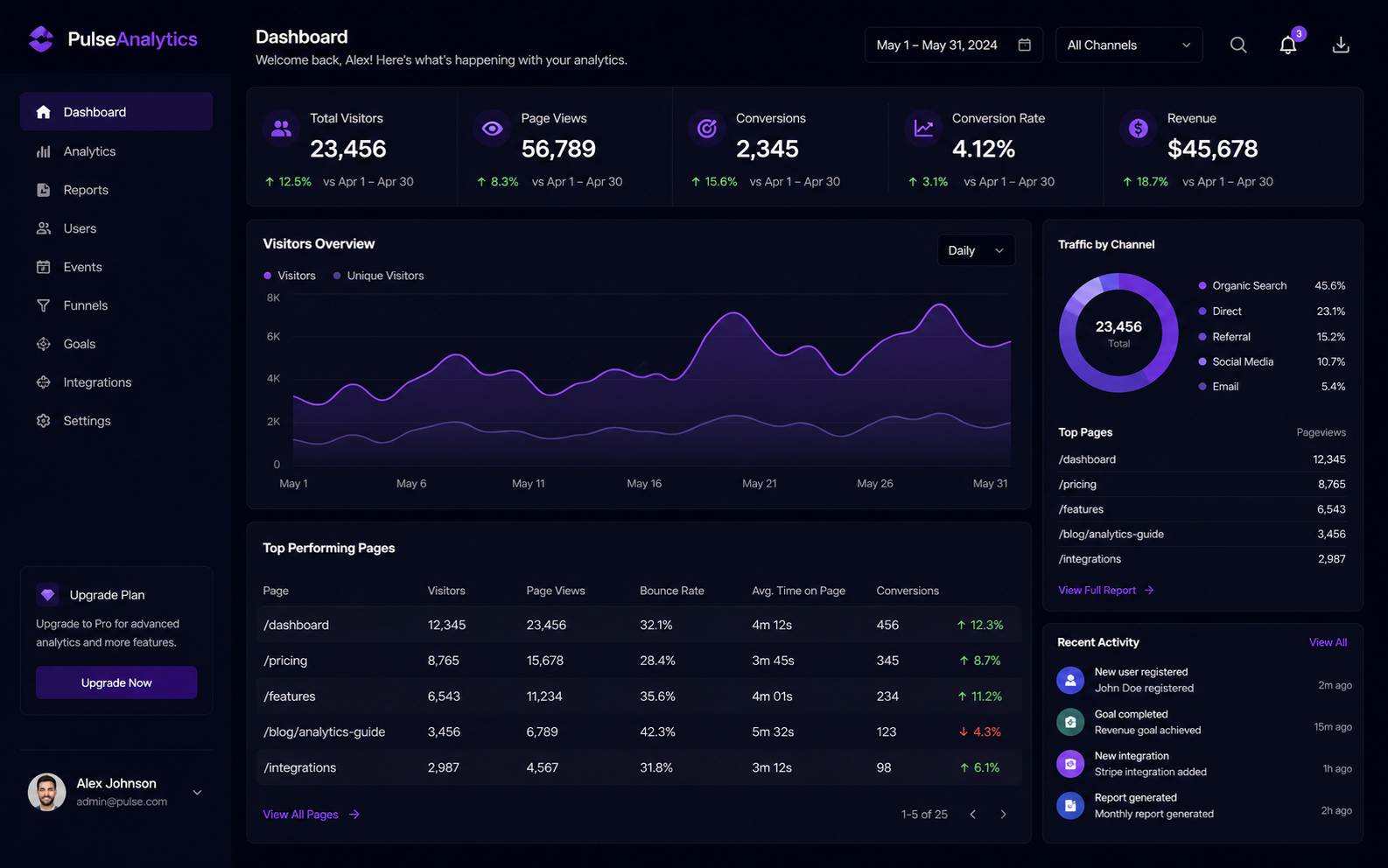Open search with the magnifier icon
Viewport: 1388px width, 868px height.
pos(1238,45)
